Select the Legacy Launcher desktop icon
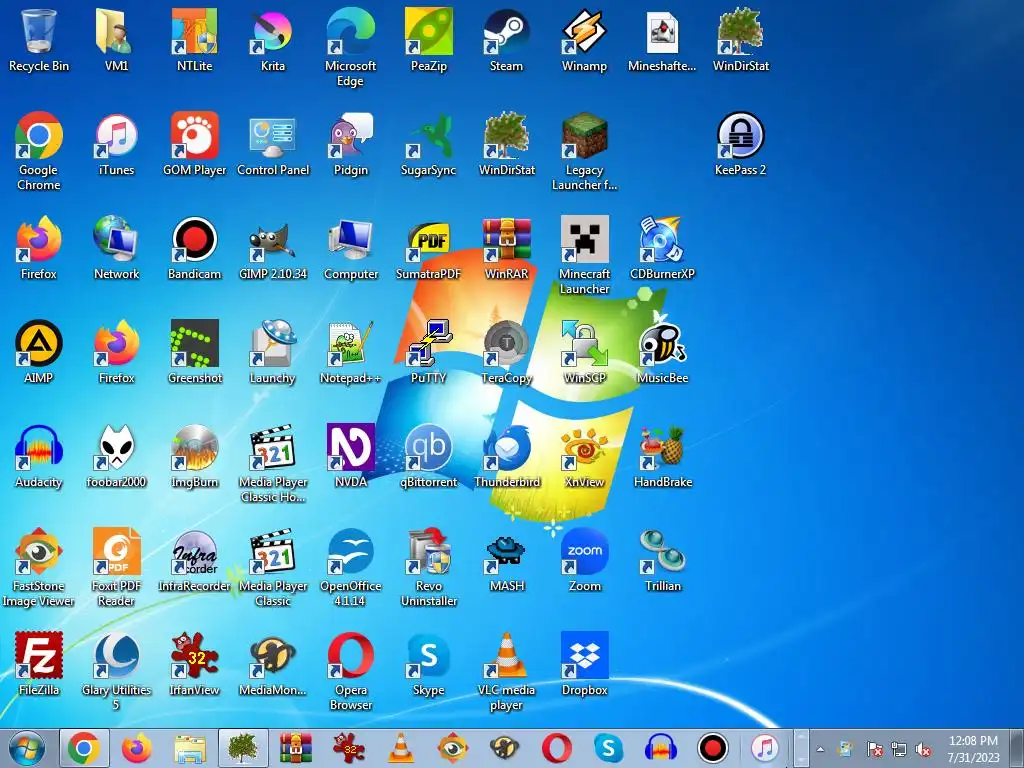 (x=584, y=152)
